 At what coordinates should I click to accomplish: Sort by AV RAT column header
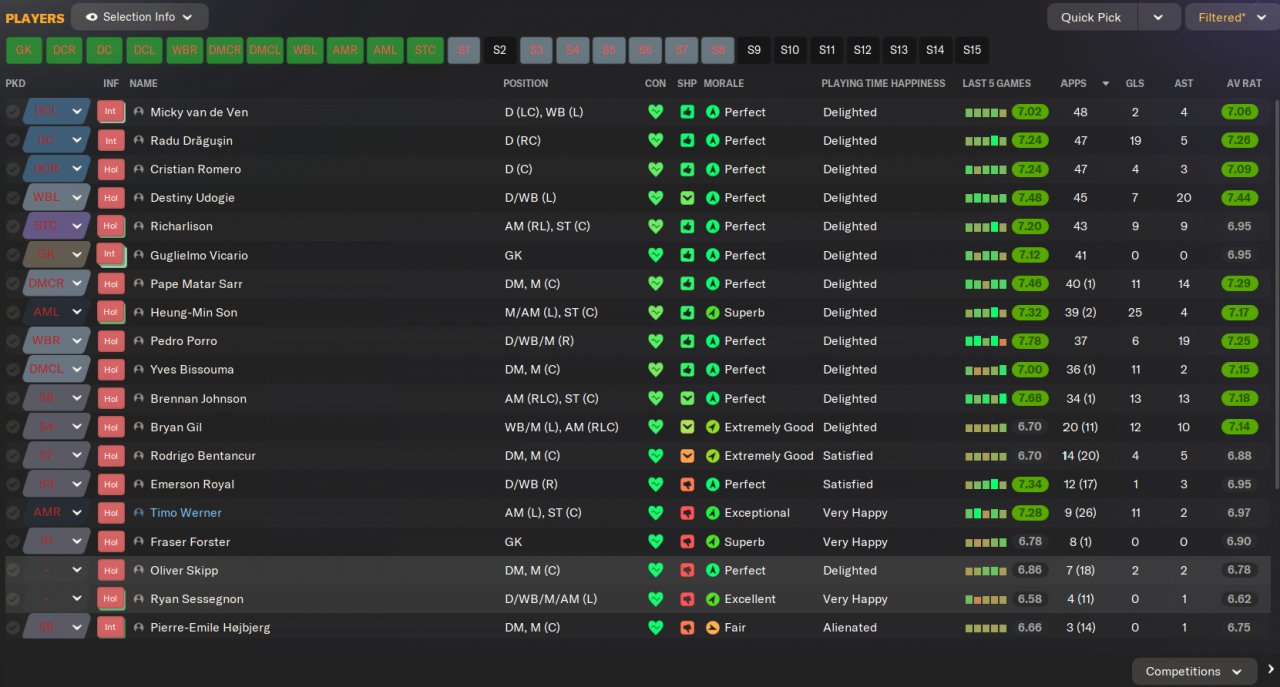[x=1244, y=84]
